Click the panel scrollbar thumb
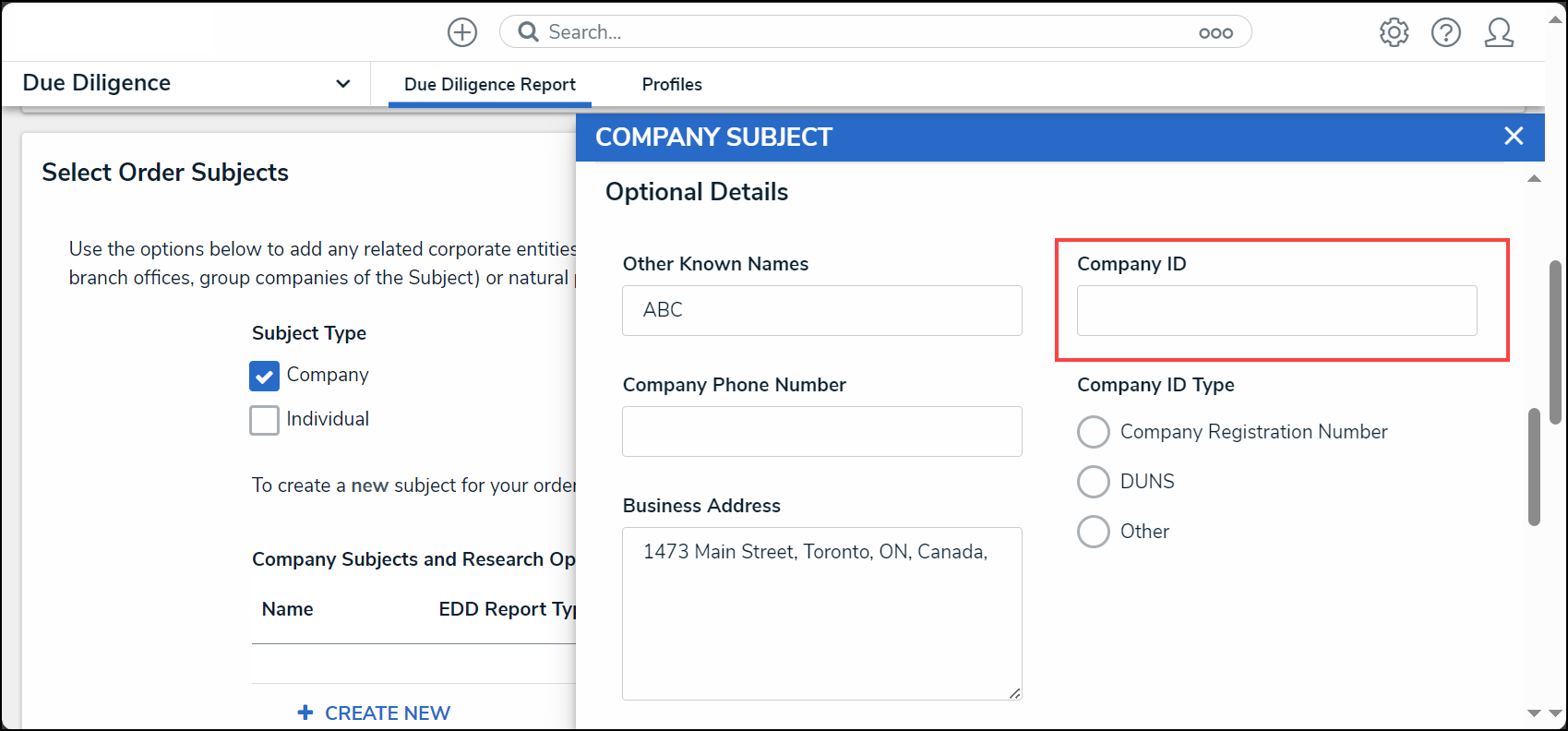The height and width of the screenshot is (731, 1568). click(1534, 467)
